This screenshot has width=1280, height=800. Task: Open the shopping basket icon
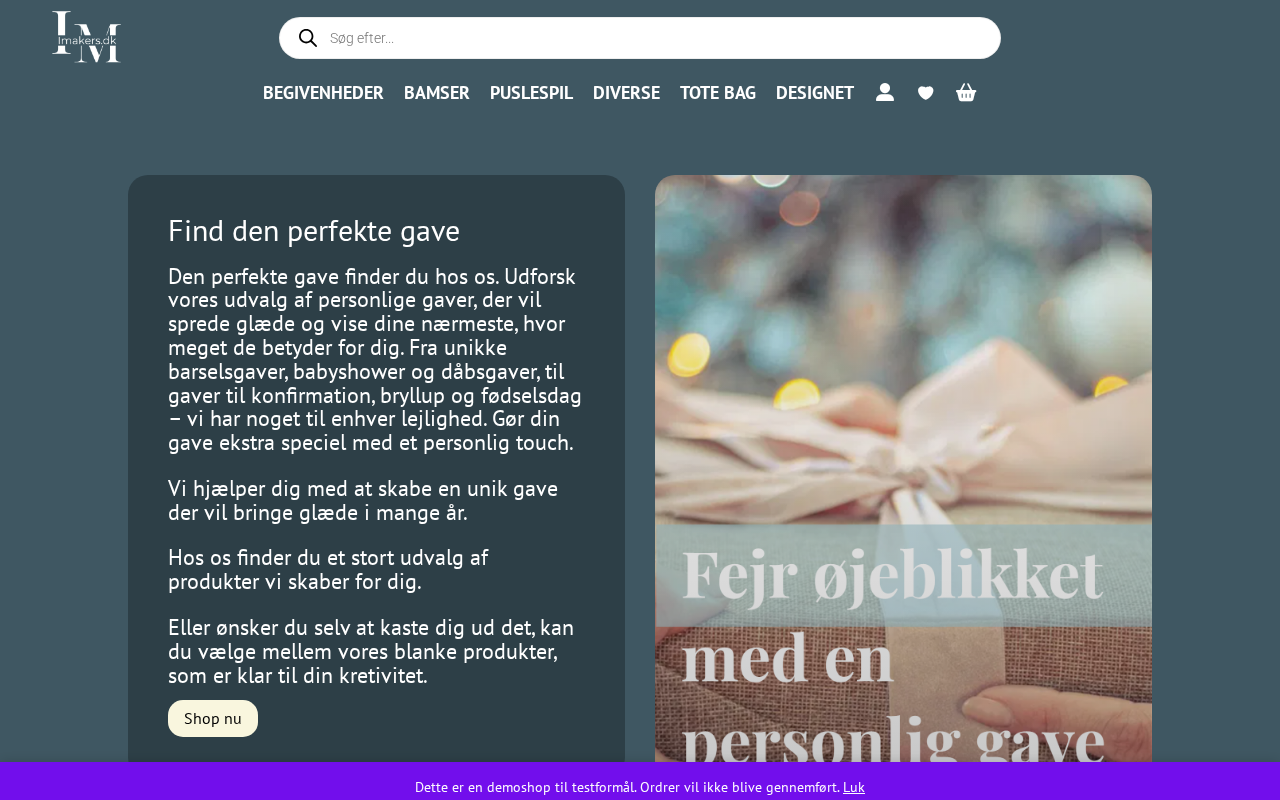(966, 92)
